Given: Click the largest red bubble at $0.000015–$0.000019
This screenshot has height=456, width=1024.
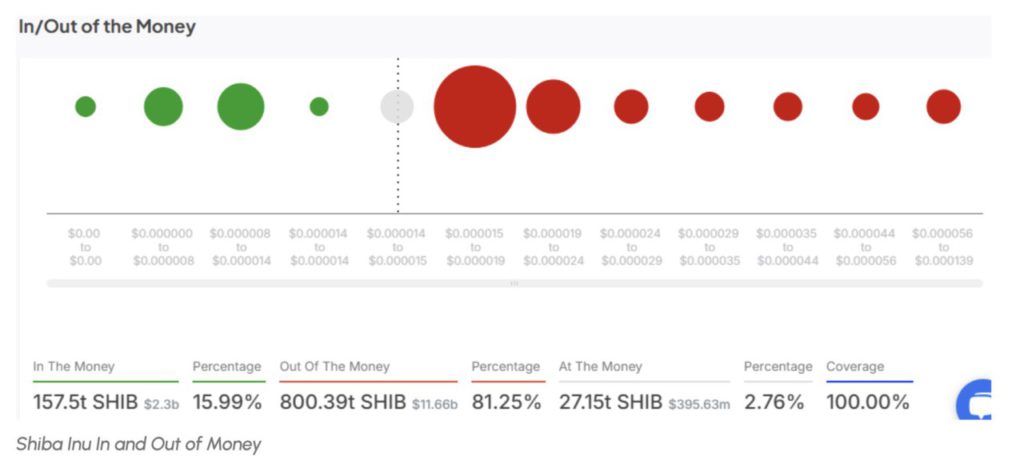Looking at the screenshot, I should (x=475, y=107).
